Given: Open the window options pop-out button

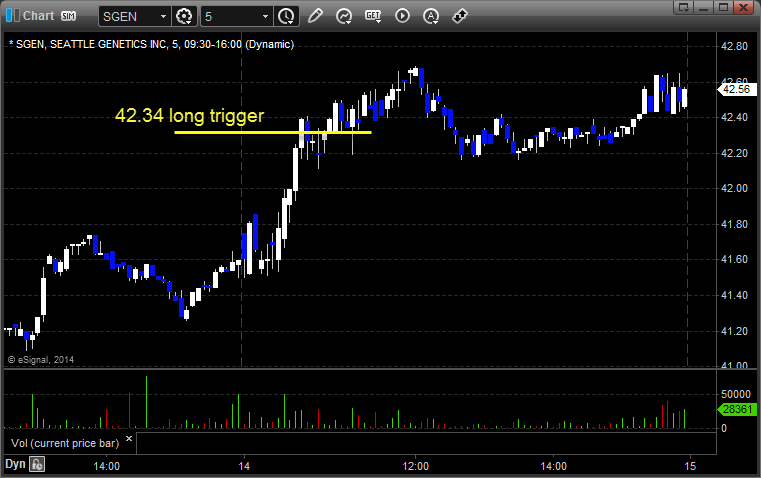Looking at the screenshot, I should (x=684, y=7).
